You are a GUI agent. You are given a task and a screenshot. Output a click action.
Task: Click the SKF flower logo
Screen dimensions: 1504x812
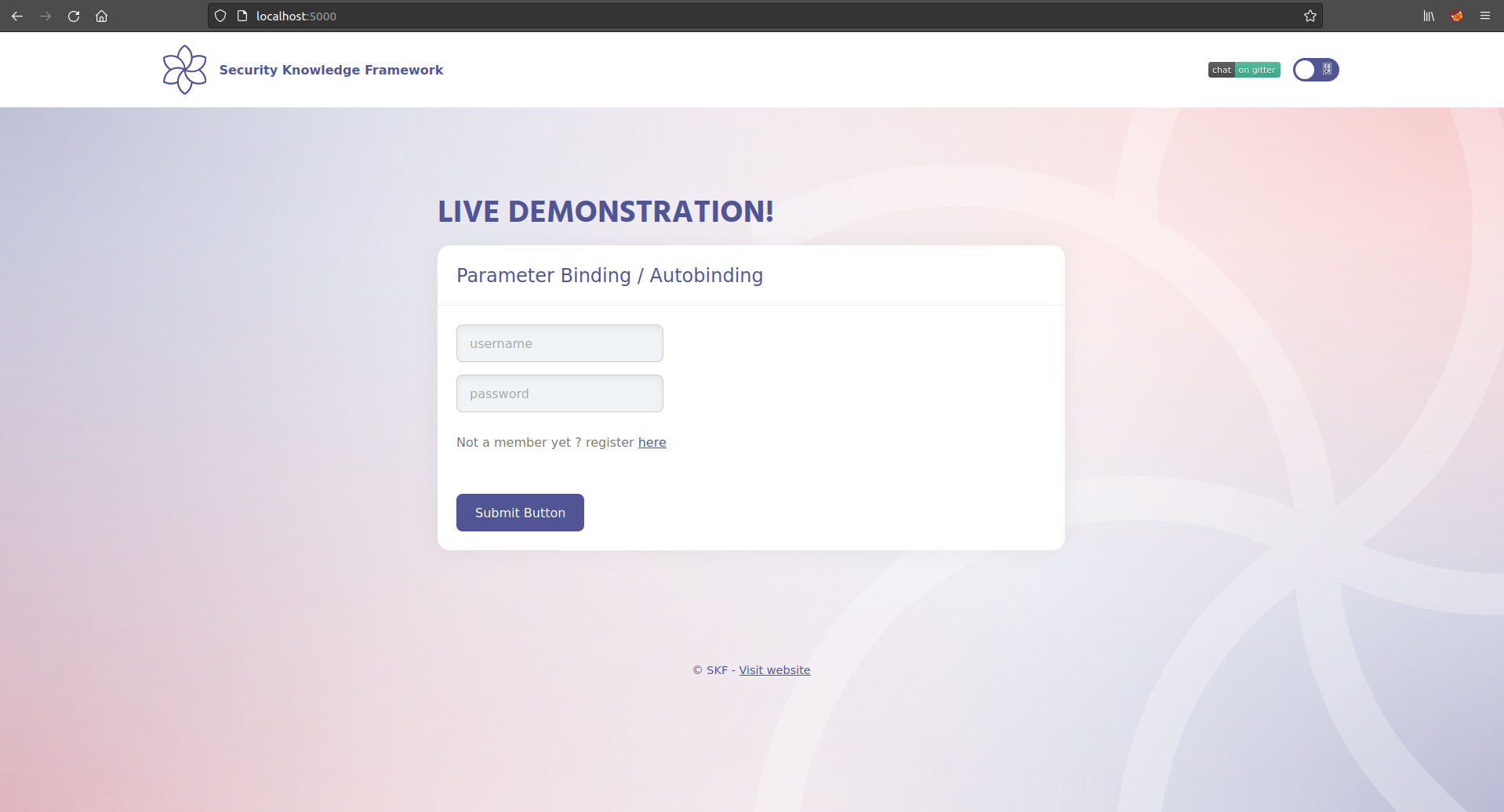(184, 70)
